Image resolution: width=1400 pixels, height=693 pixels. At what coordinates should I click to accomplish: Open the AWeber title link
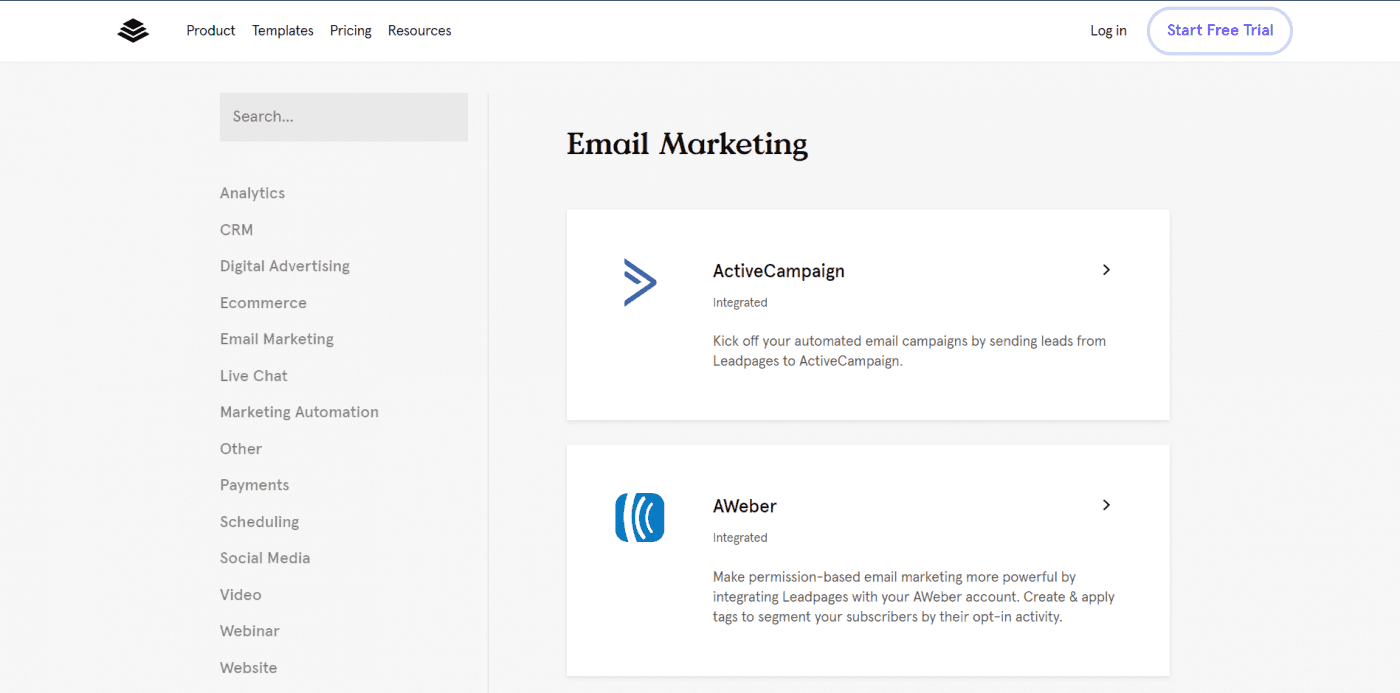pos(745,506)
